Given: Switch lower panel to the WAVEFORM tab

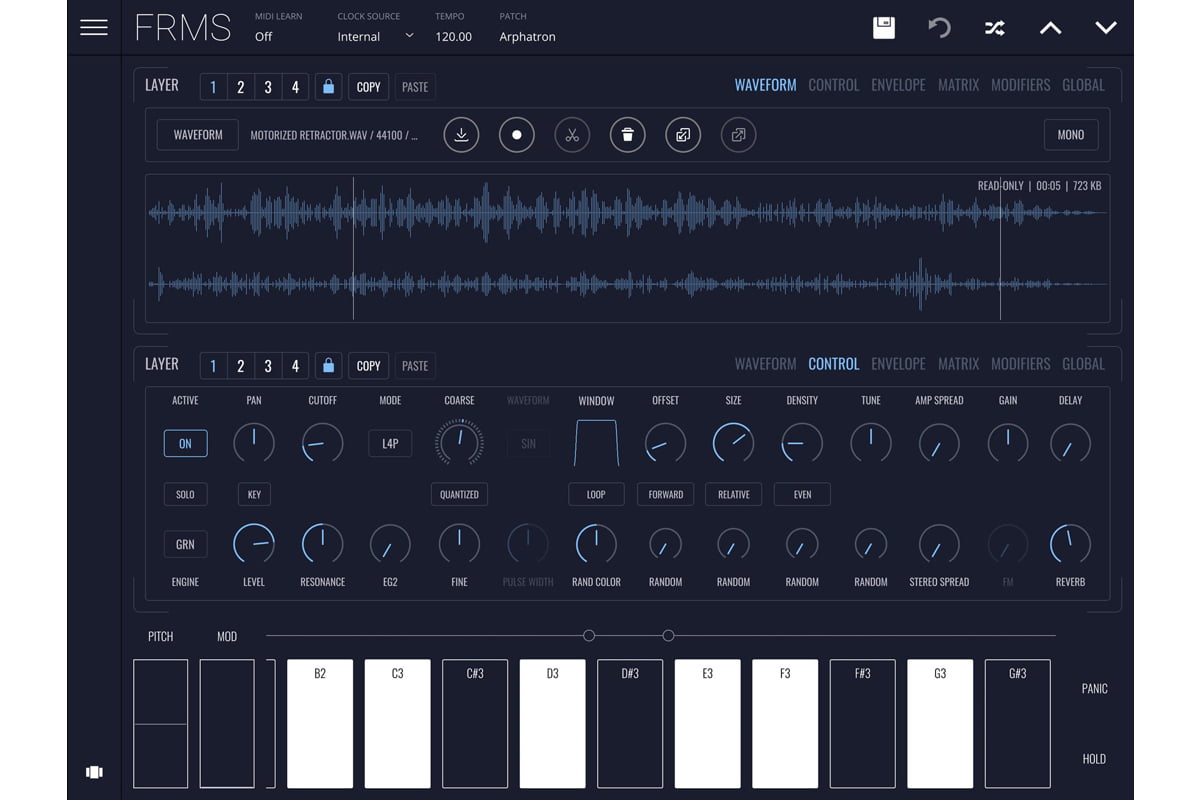Looking at the screenshot, I should (765, 364).
